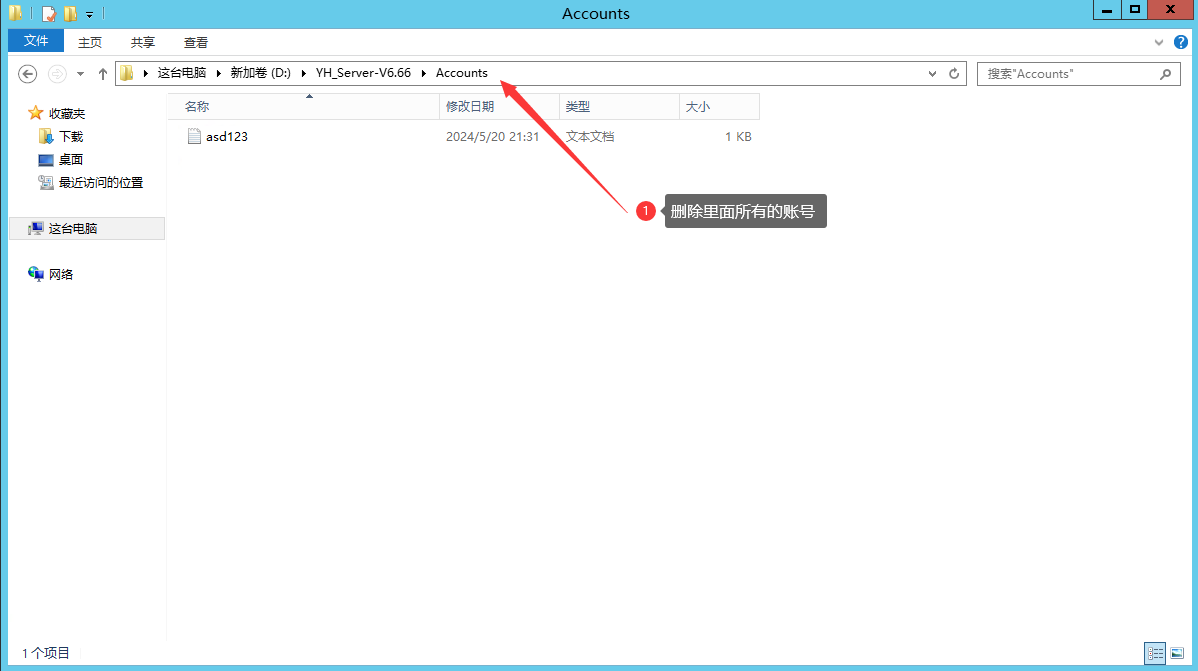The height and width of the screenshot is (671, 1198).
Task: Click New Folder icon in title bar
Action: click(x=70, y=14)
